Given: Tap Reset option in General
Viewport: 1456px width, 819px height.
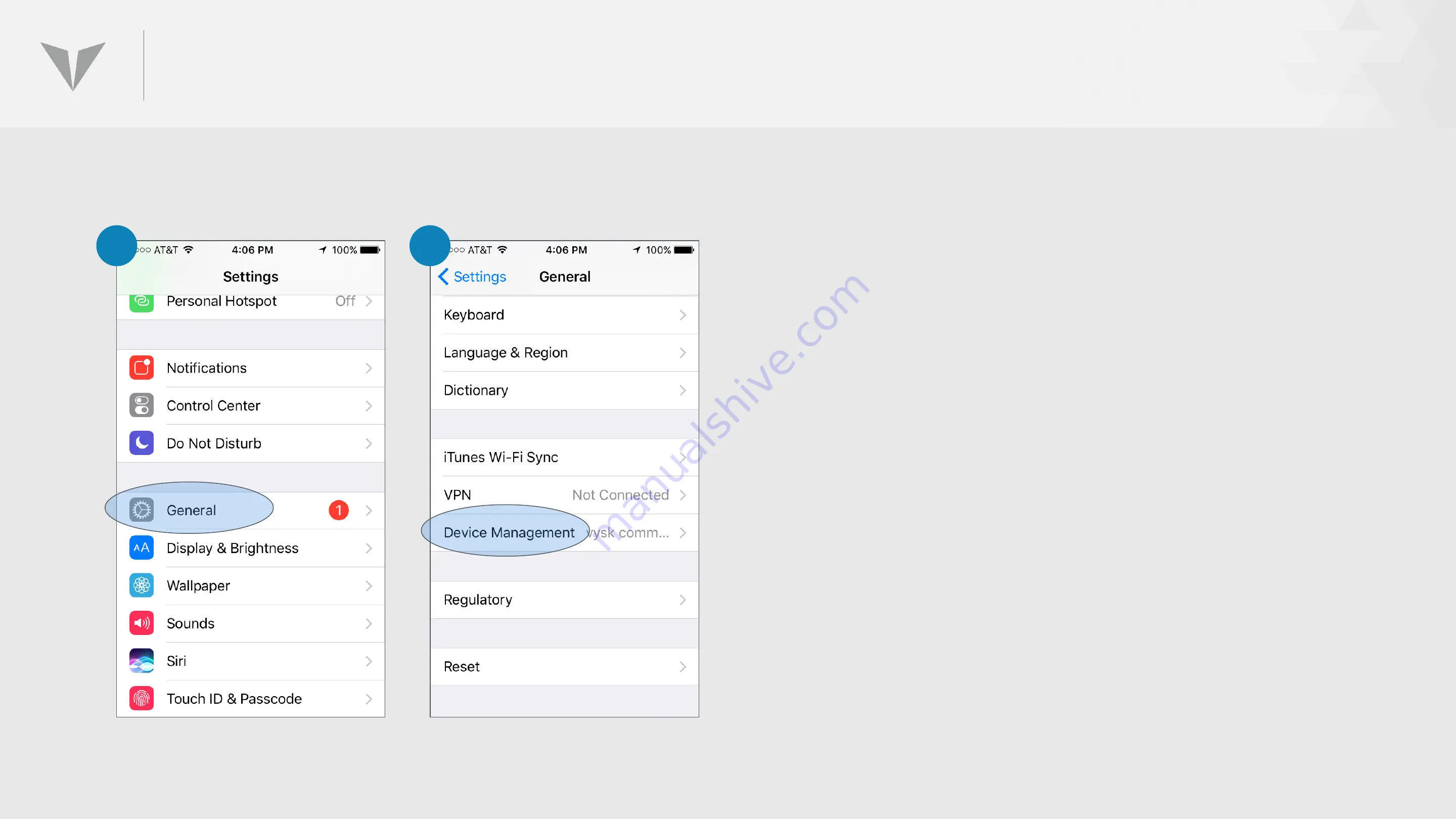Looking at the screenshot, I should [462, 667].
